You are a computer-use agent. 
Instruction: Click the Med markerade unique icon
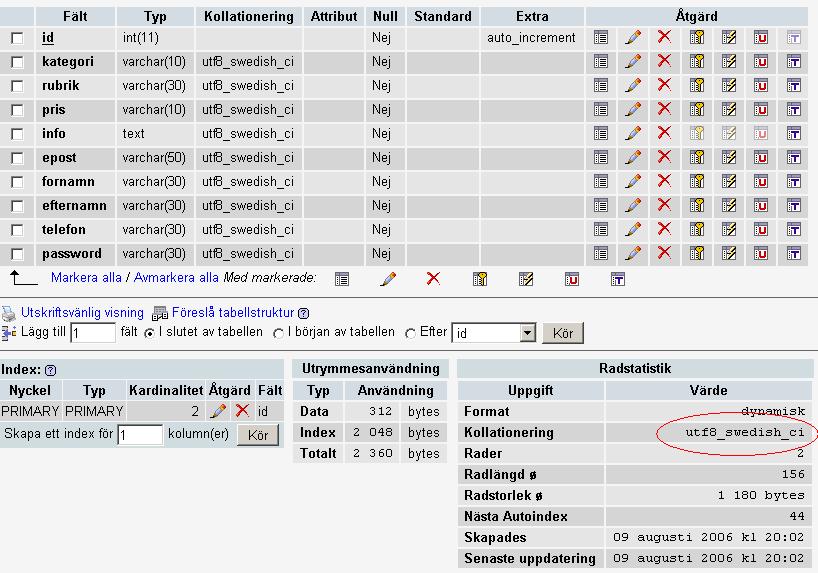[572, 279]
